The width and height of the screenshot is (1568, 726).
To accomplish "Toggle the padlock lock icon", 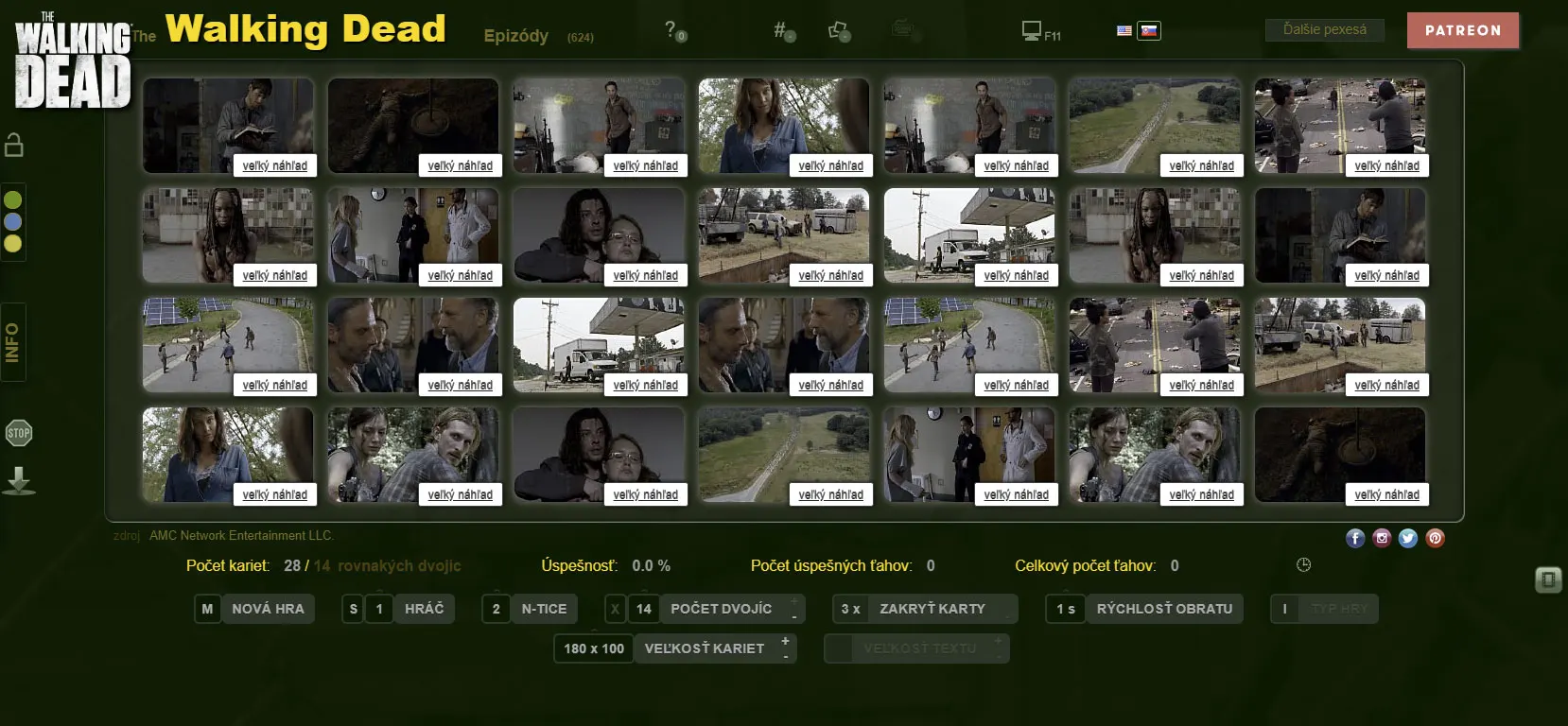I will [x=14, y=145].
